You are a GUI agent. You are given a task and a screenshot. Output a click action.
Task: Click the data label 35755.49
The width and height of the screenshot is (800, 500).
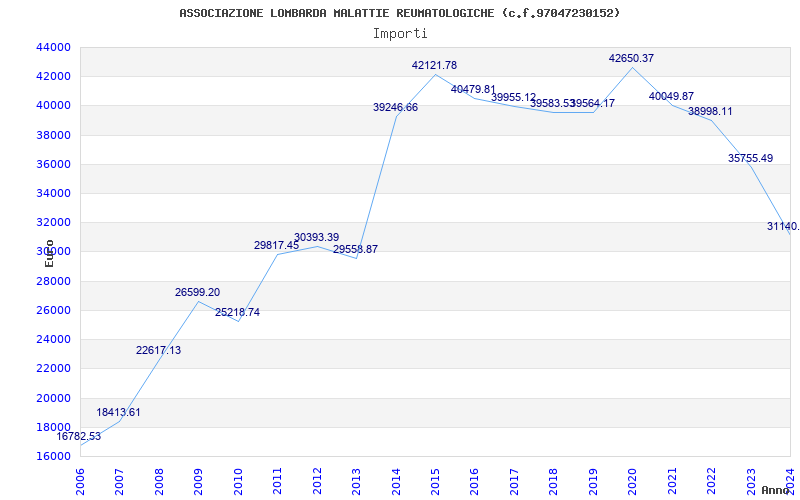(x=751, y=158)
